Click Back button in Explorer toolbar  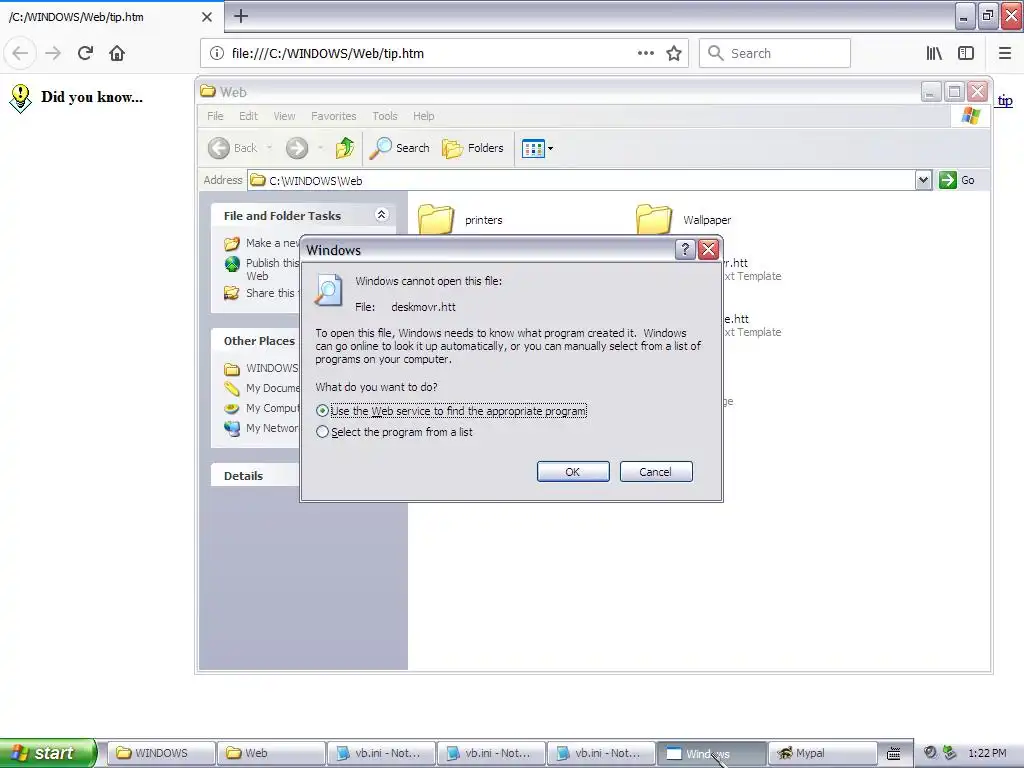click(x=233, y=148)
